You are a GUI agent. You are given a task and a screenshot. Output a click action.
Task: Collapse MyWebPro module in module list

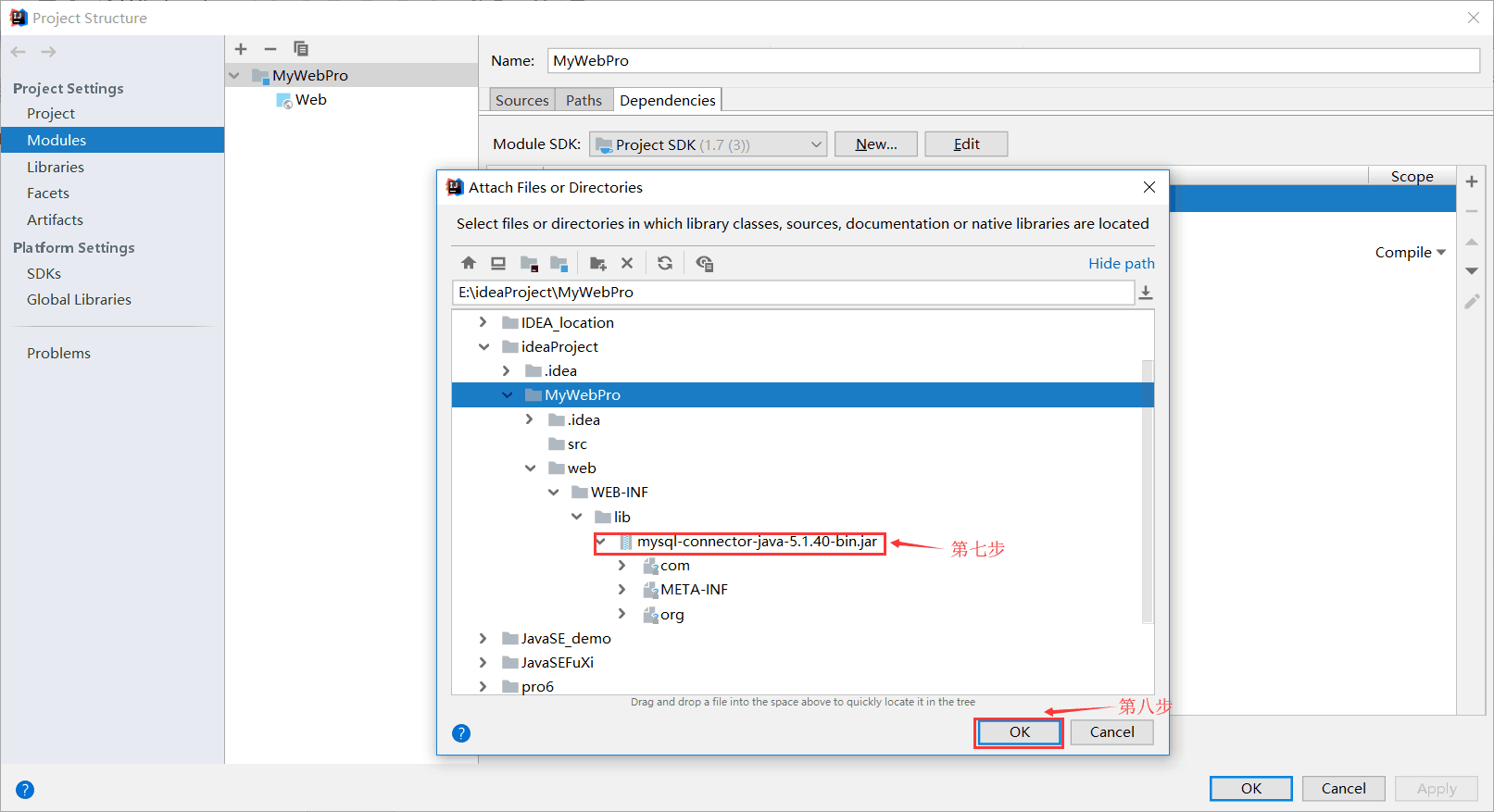tap(234, 76)
